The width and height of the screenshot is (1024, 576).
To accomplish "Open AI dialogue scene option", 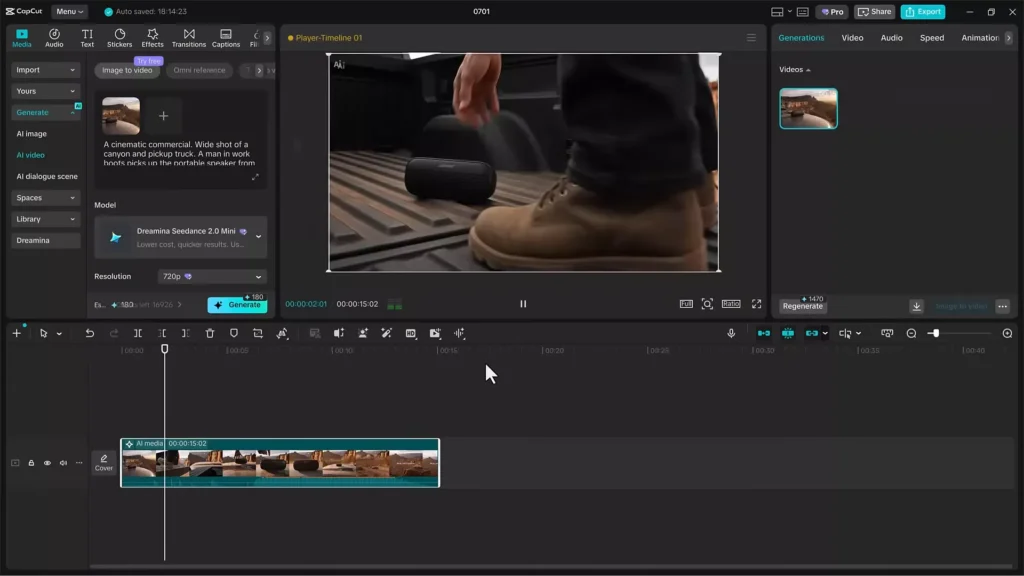I will (x=46, y=176).
